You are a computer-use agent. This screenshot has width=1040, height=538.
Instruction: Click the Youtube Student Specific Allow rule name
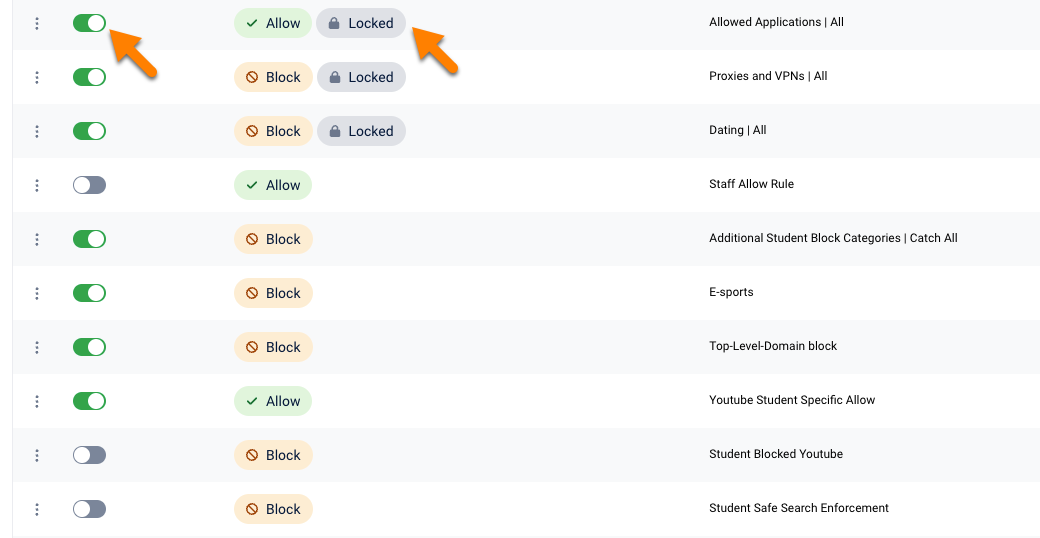click(791, 400)
